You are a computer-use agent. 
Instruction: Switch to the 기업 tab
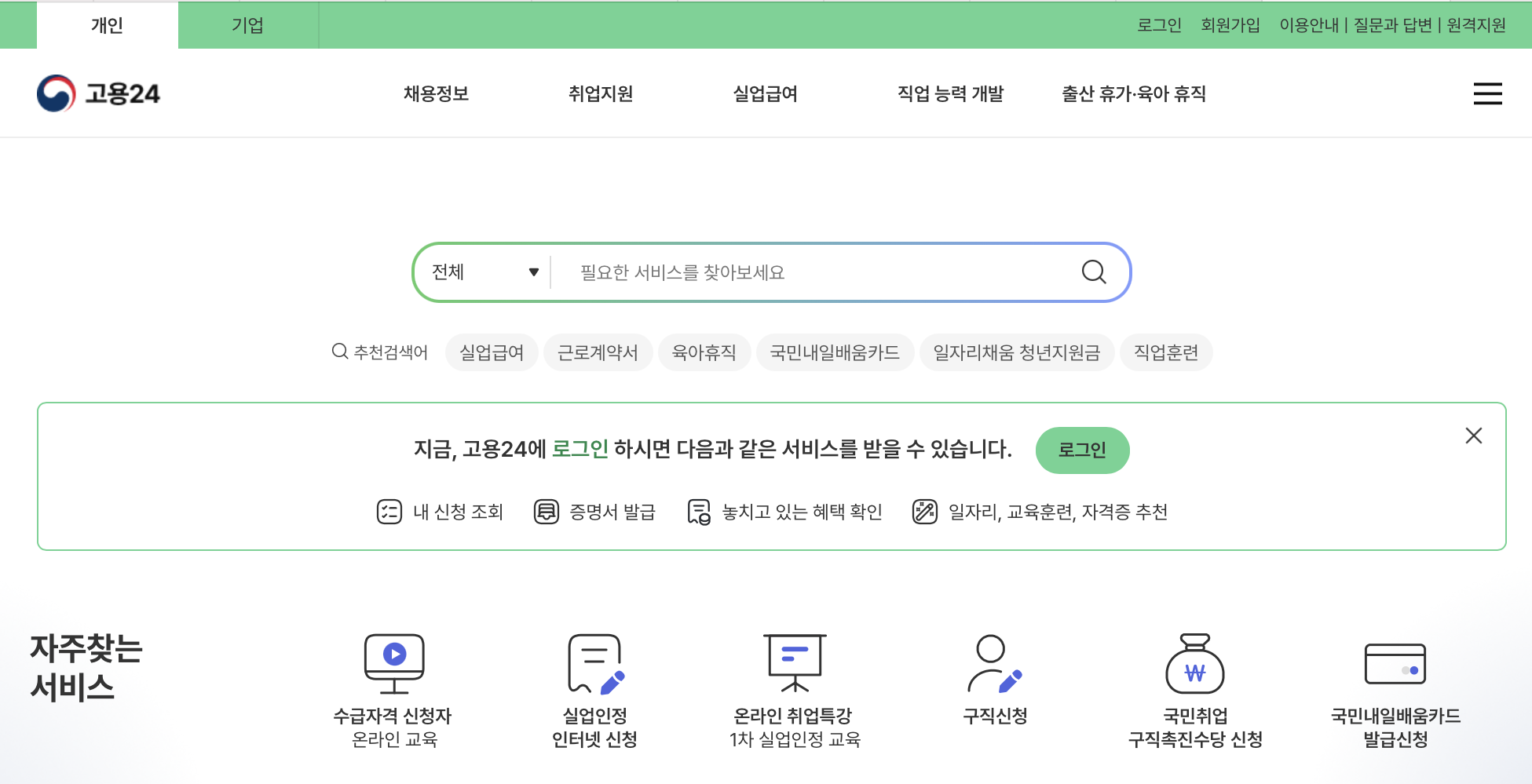coord(248,25)
